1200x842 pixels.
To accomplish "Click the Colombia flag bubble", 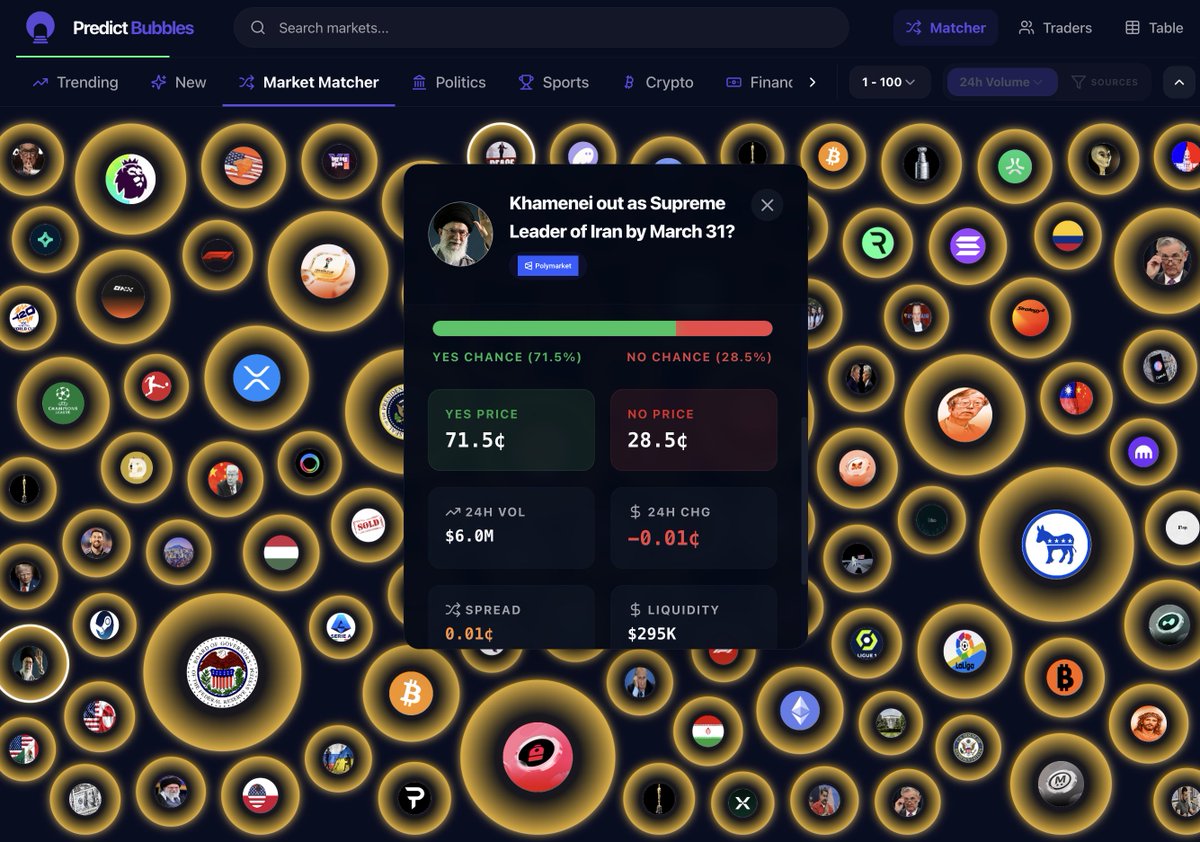I will [x=1067, y=236].
